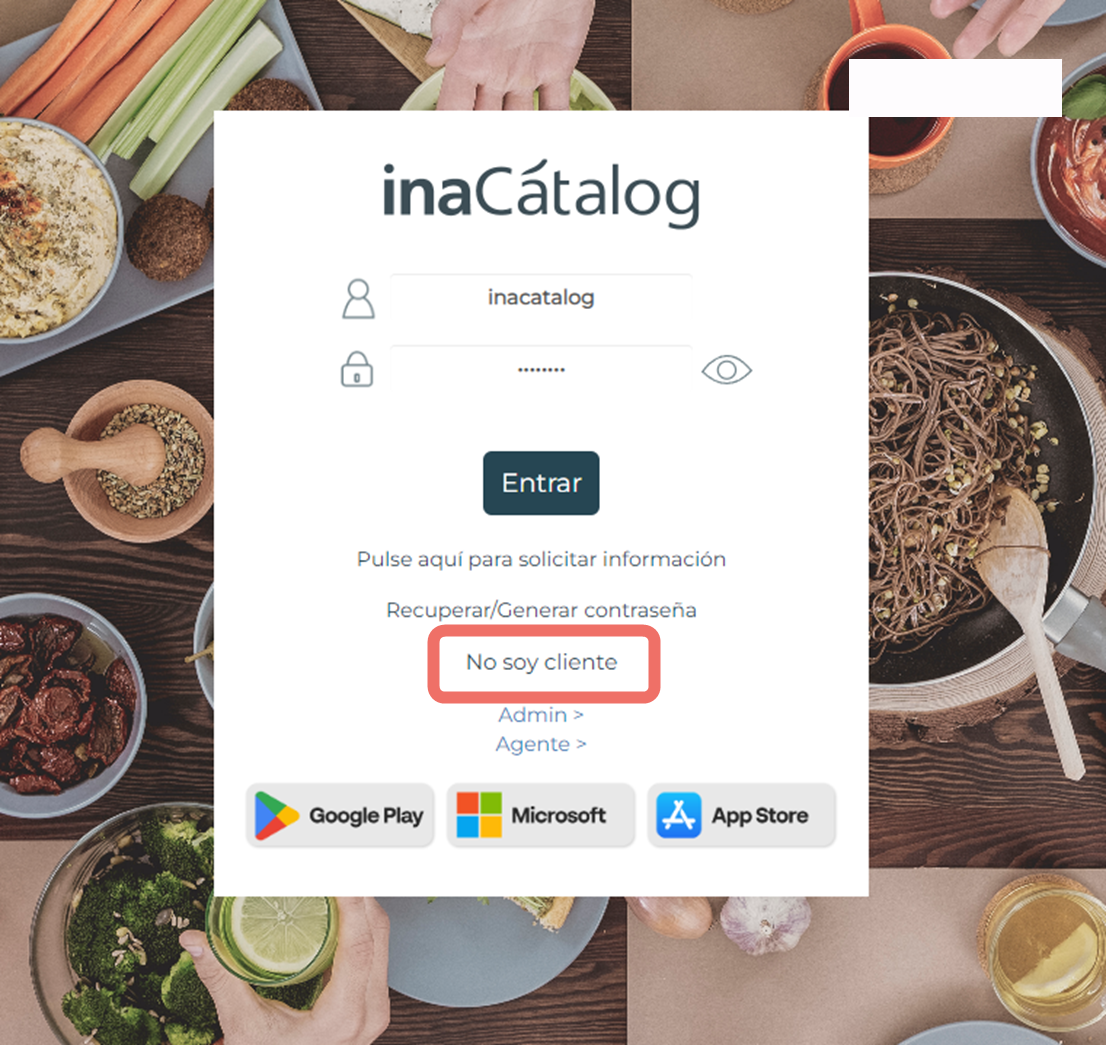
Task: Open Pulse aquí para solicitar información link
Action: click(x=541, y=559)
